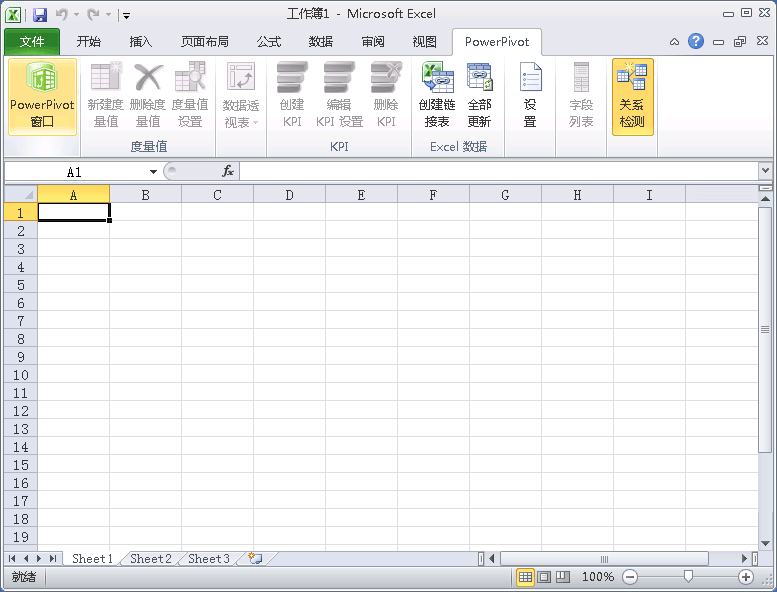Click the zoom out minus button
The width and height of the screenshot is (777, 592).
[x=630, y=577]
